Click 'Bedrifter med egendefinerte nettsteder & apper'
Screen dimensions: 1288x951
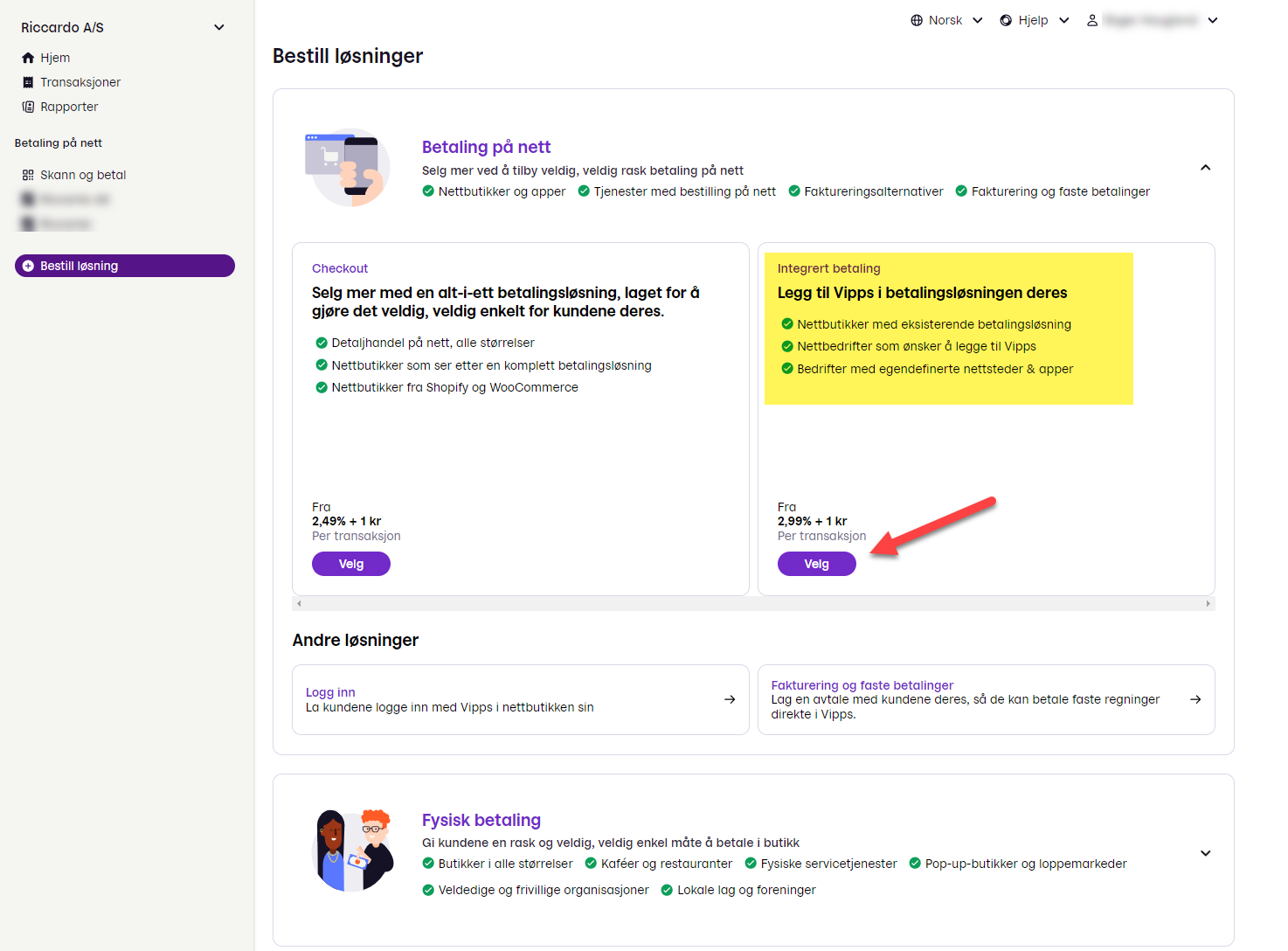(935, 369)
